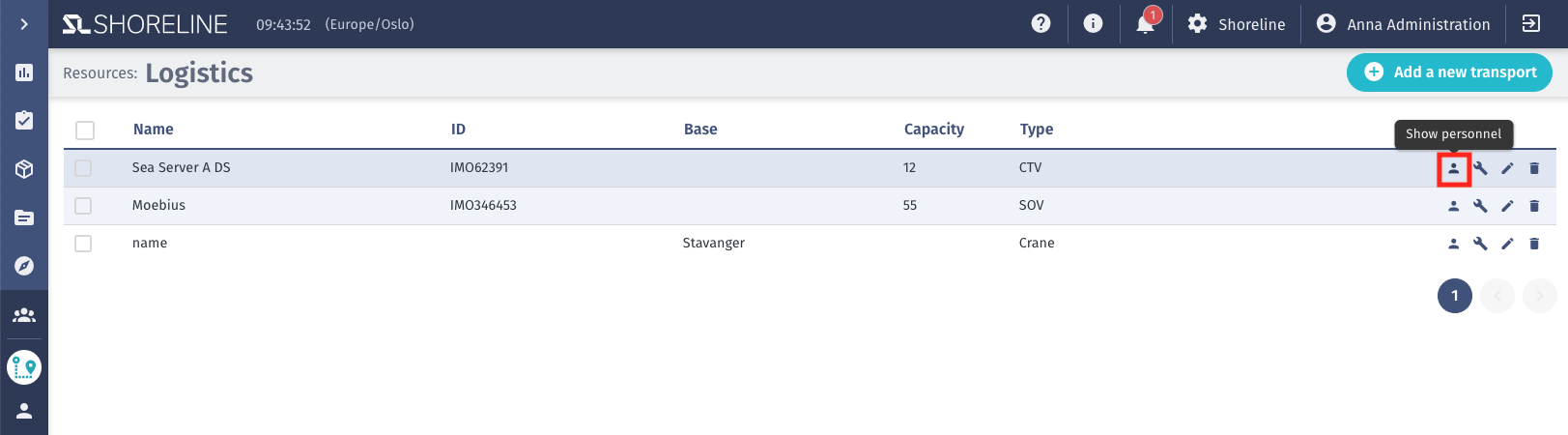The image size is (1568, 435).
Task: Click Add a new transport button
Action: tap(1449, 72)
